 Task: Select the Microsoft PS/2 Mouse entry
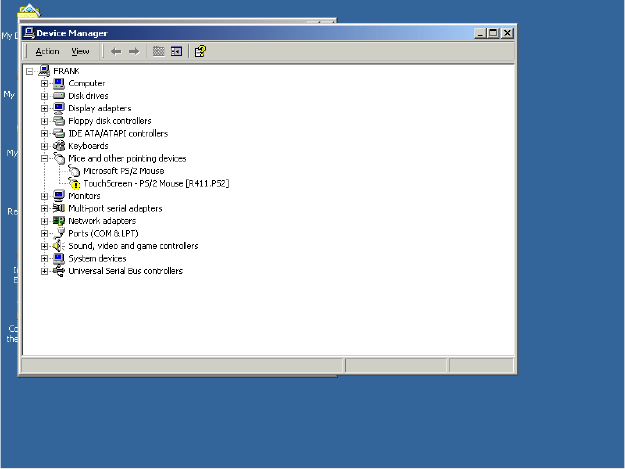[x=124, y=171]
